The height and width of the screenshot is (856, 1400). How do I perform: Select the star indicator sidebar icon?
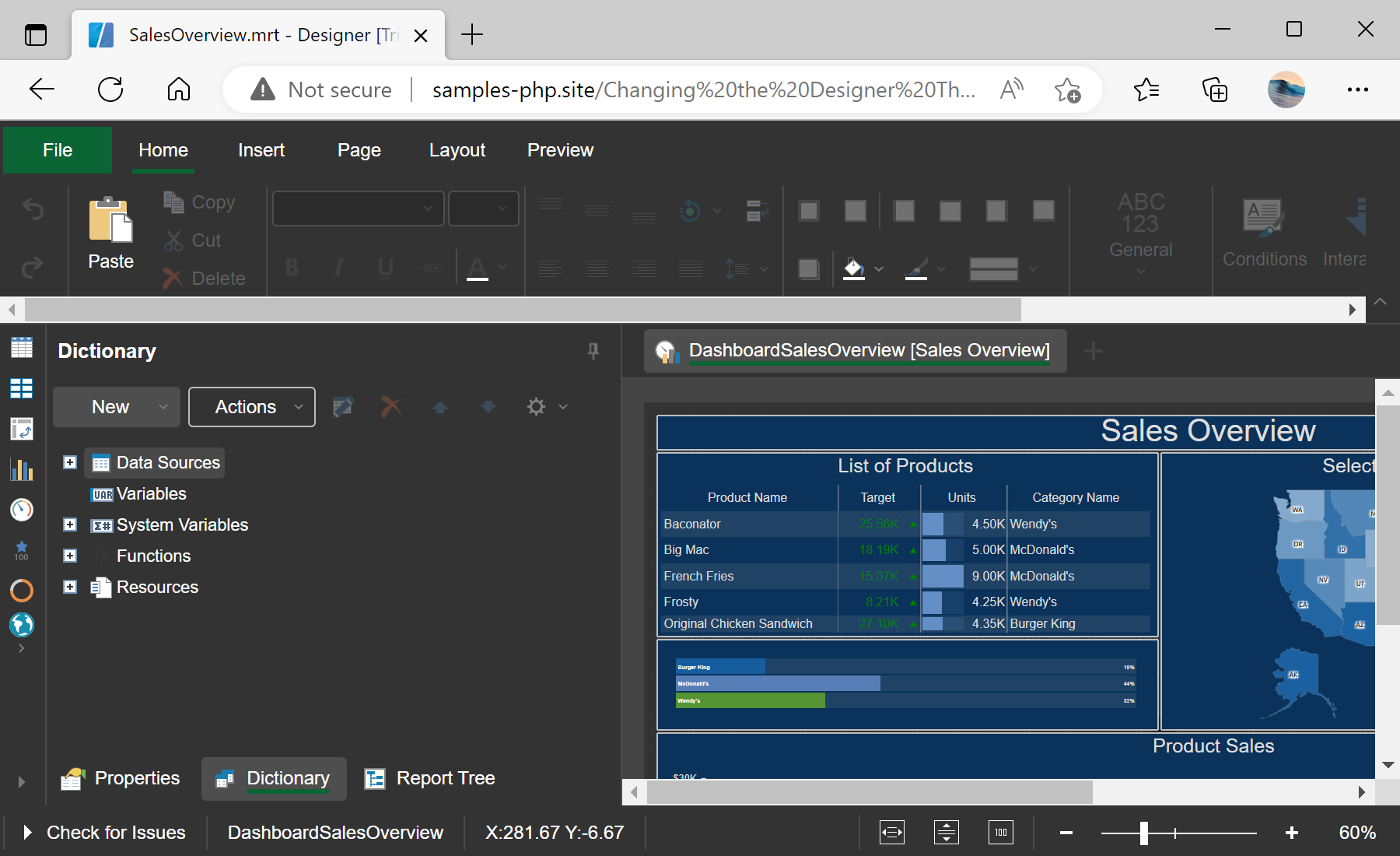(22, 550)
